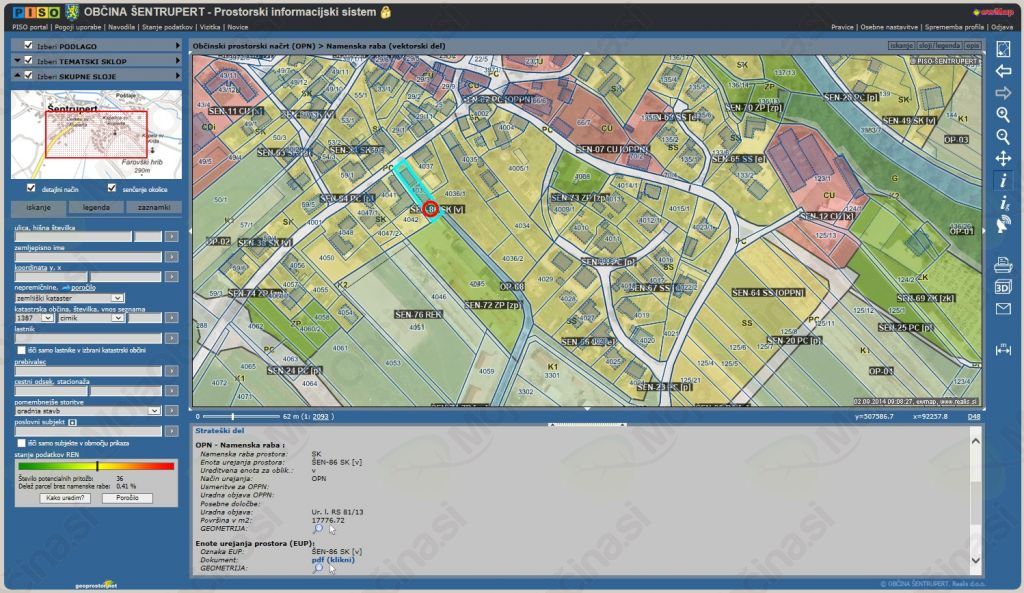1024x593 pixels.
Task: Open the print map tool
Action: [x=1003, y=265]
